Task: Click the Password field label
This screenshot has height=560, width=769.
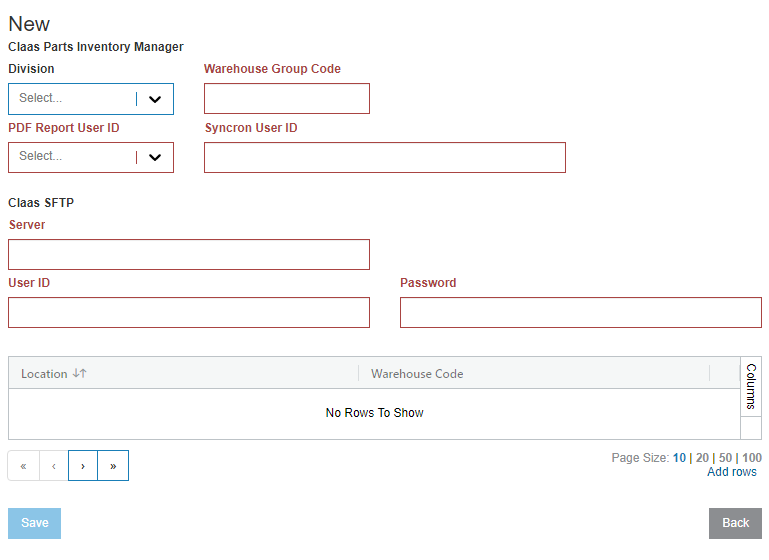Action: tap(428, 282)
